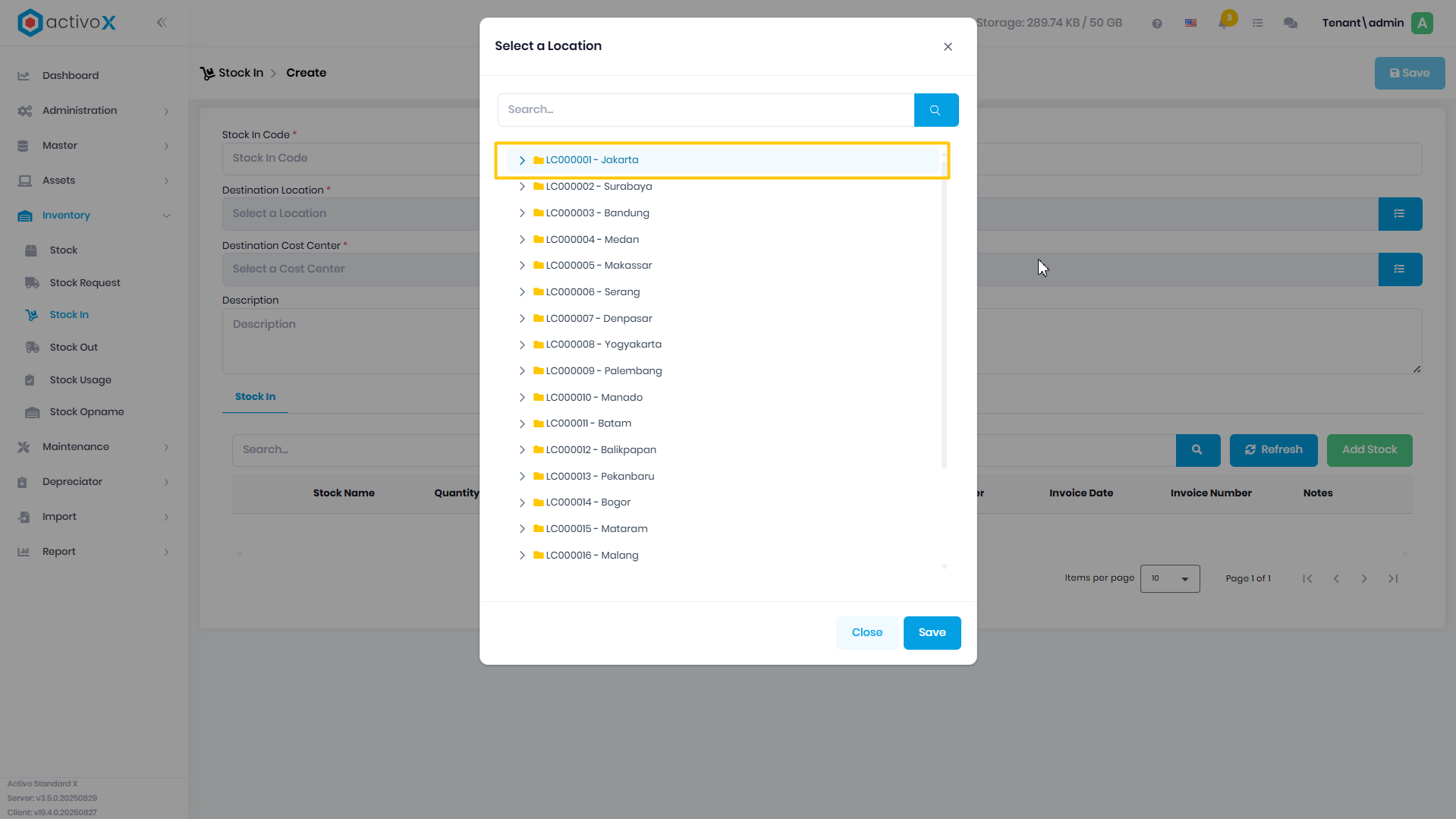This screenshot has width=1456, height=819.
Task: Select location LC000015 - Mataram
Action: [596, 529]
